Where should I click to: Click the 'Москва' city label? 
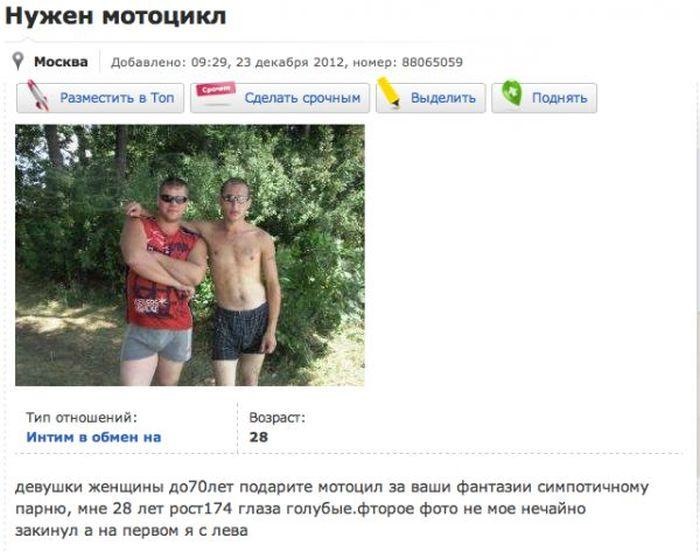tap(61, 62)
